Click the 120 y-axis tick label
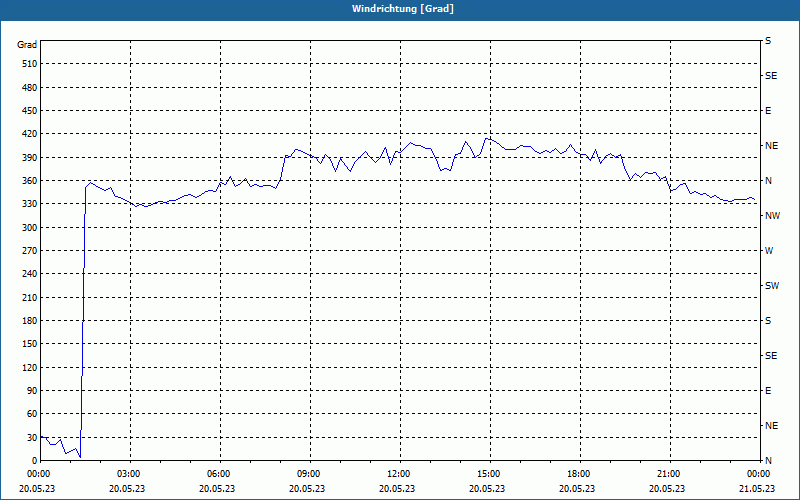This screenshot has width=800, height=500. [x=30, y=367]
